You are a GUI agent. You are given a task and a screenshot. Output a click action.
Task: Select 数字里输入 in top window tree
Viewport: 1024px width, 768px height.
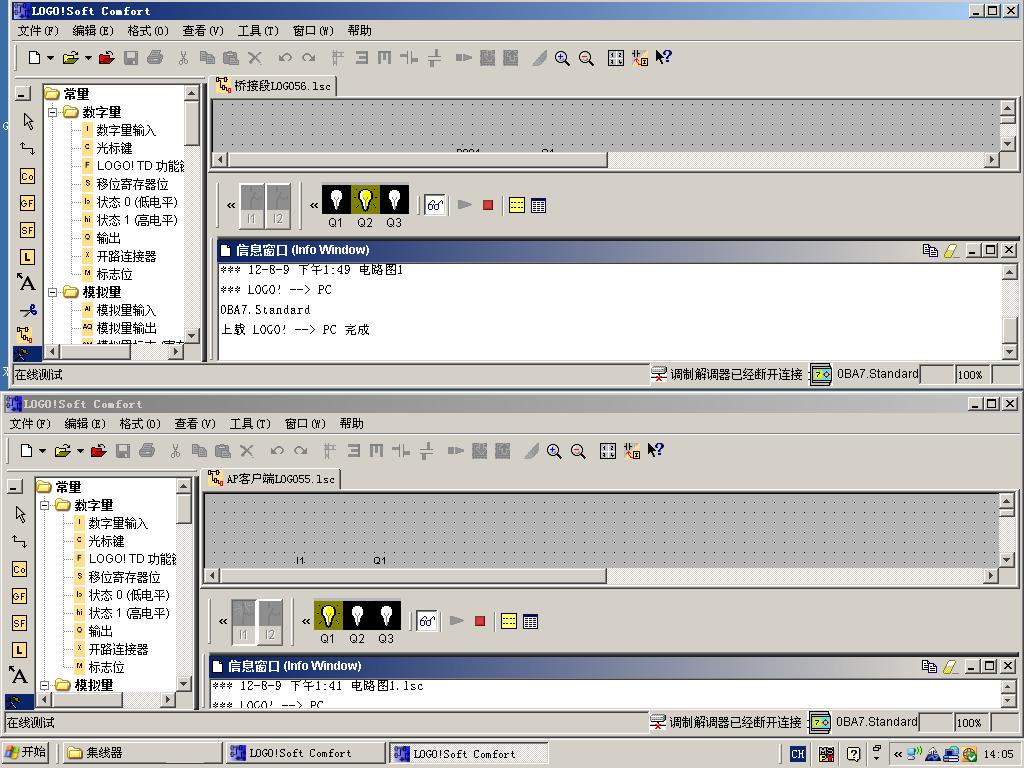[x=126, y=130]
